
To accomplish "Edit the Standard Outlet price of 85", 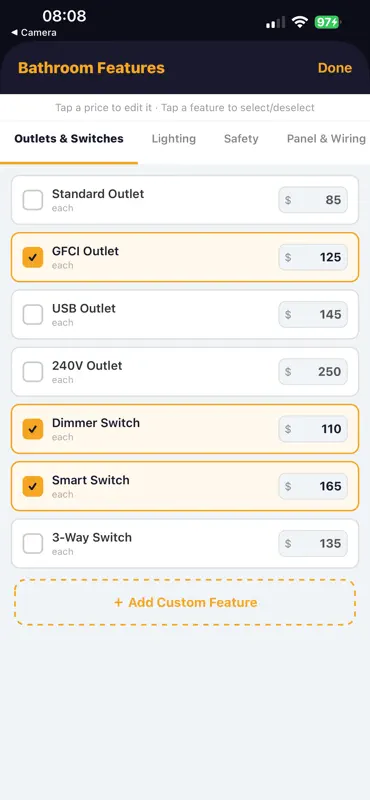I will (313, 200).
